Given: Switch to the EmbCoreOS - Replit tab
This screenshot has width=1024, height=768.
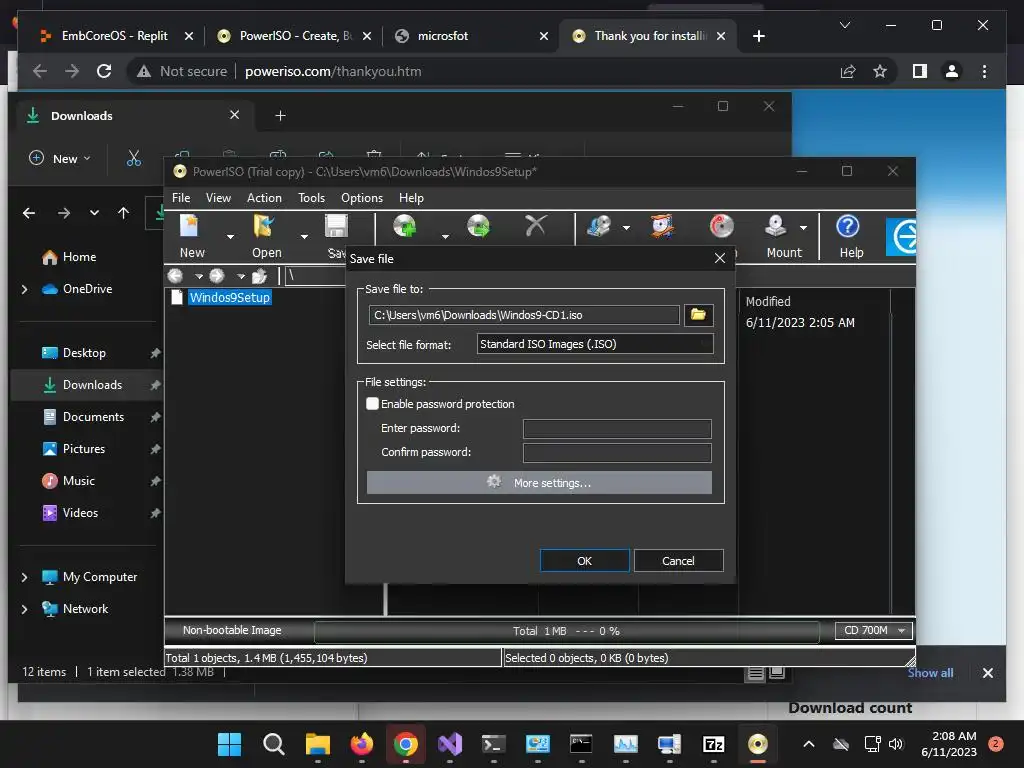Looking at the screenshot, I should coord(115,36).
